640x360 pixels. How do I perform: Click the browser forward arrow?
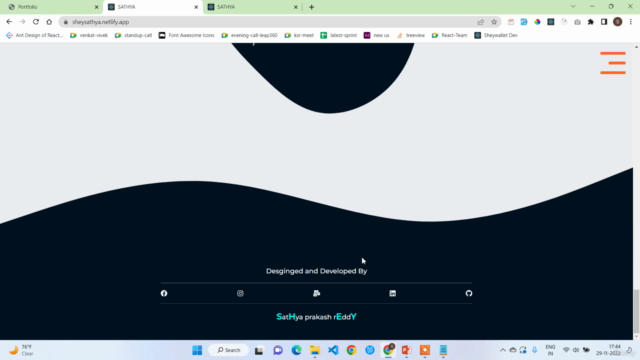tap(22, 22)
